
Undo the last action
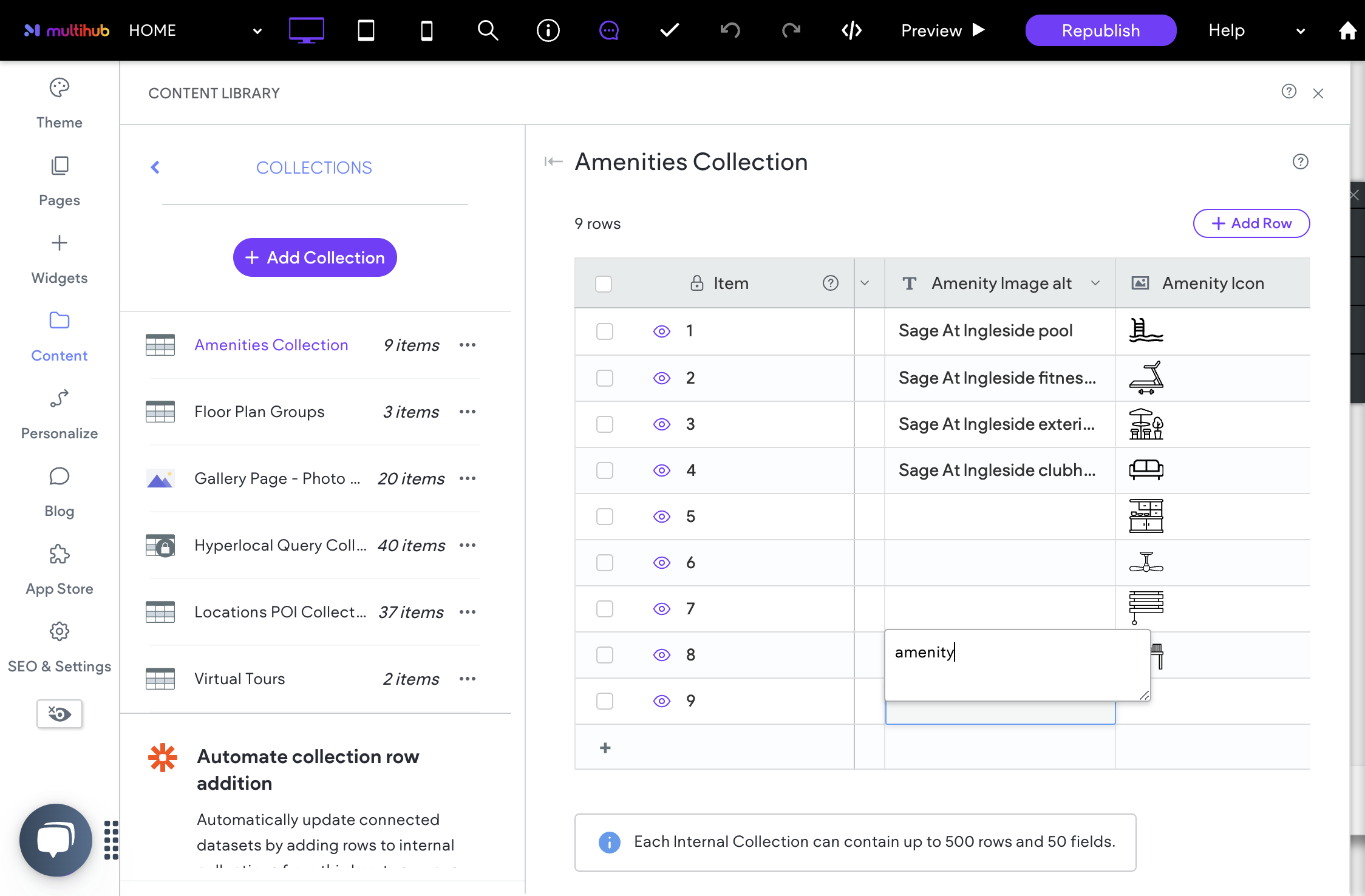[x=730, y=30]
